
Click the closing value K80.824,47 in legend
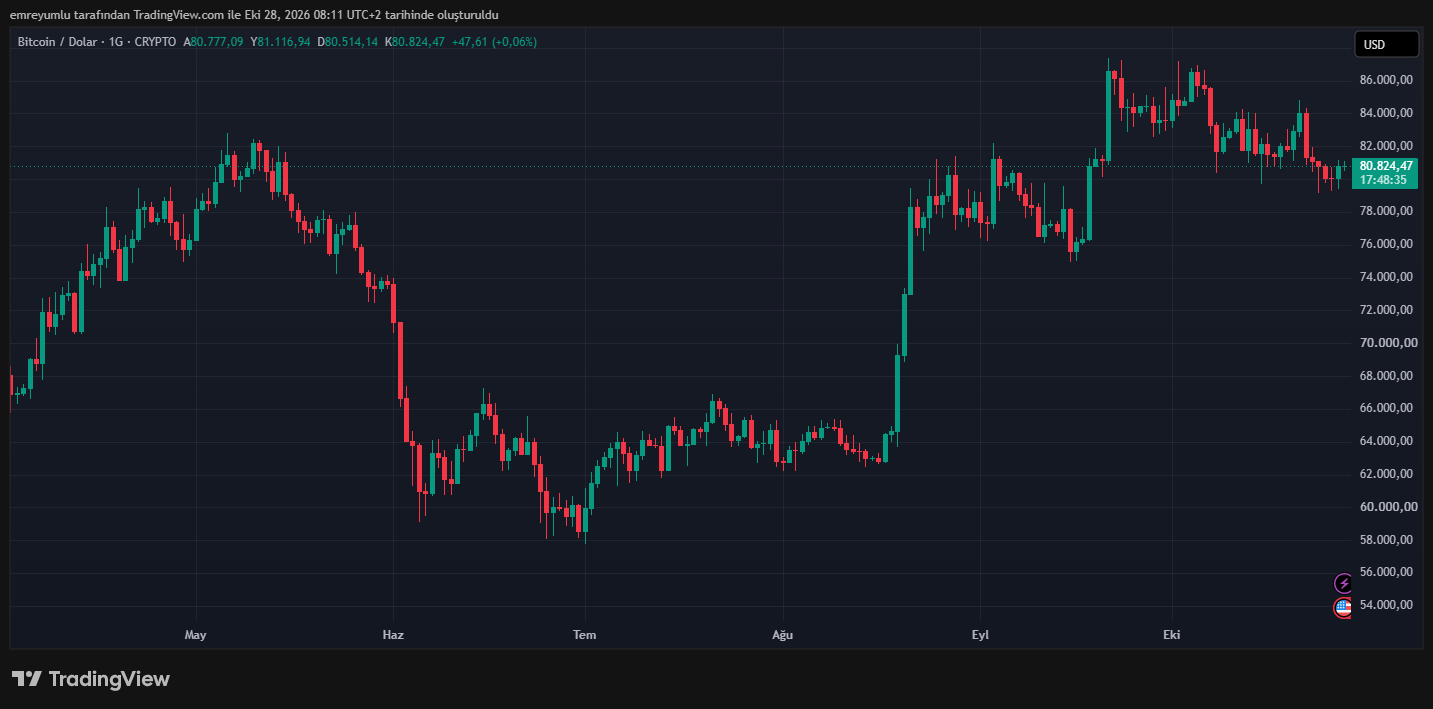click(x=415, y=42)
